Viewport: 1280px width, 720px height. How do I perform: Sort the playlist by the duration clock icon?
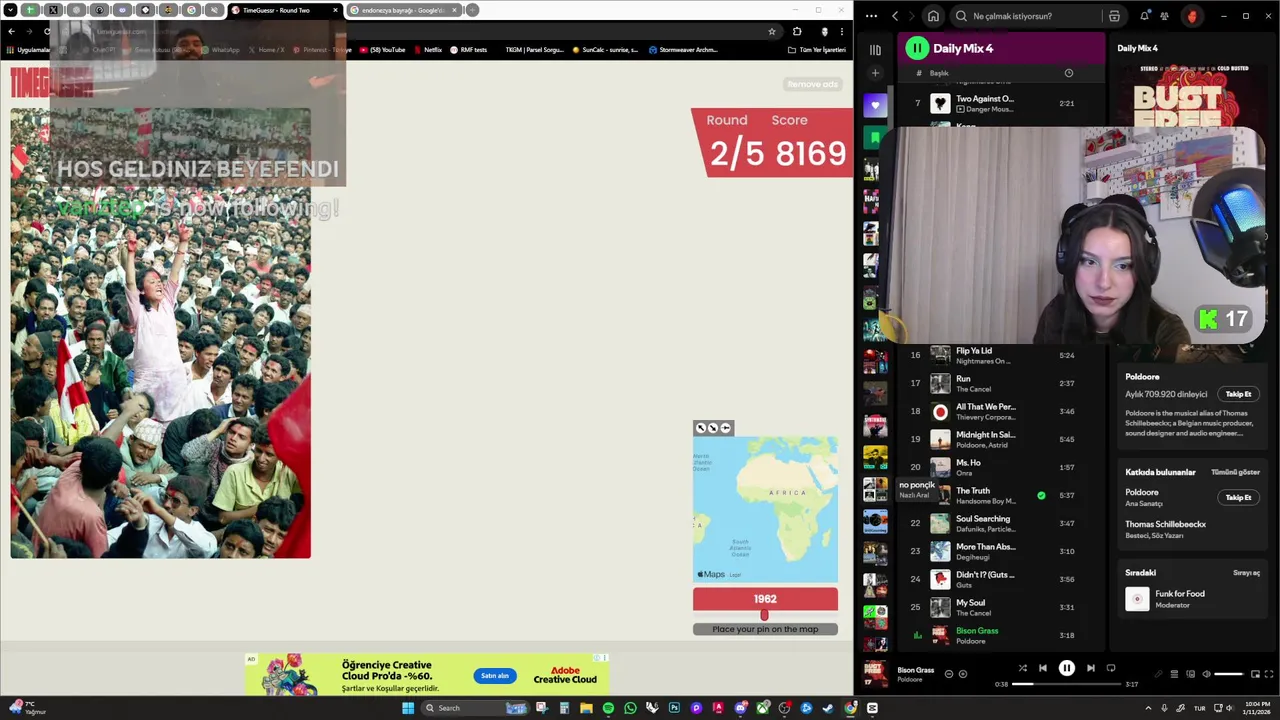(1068, 73)
